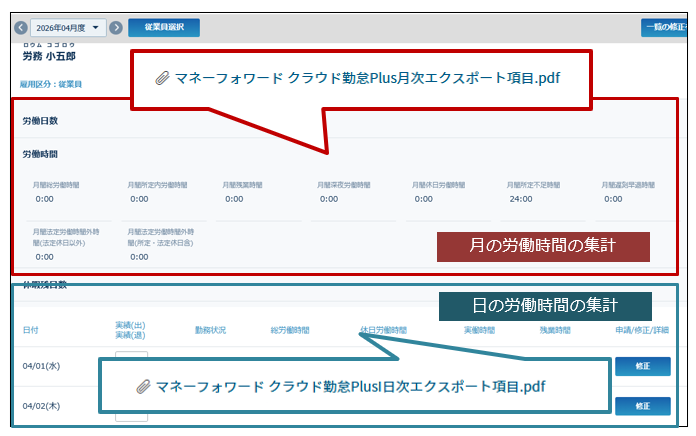The image size is (696, 436).
Task: Select the 04/01(水) date row
Action: 41,366
